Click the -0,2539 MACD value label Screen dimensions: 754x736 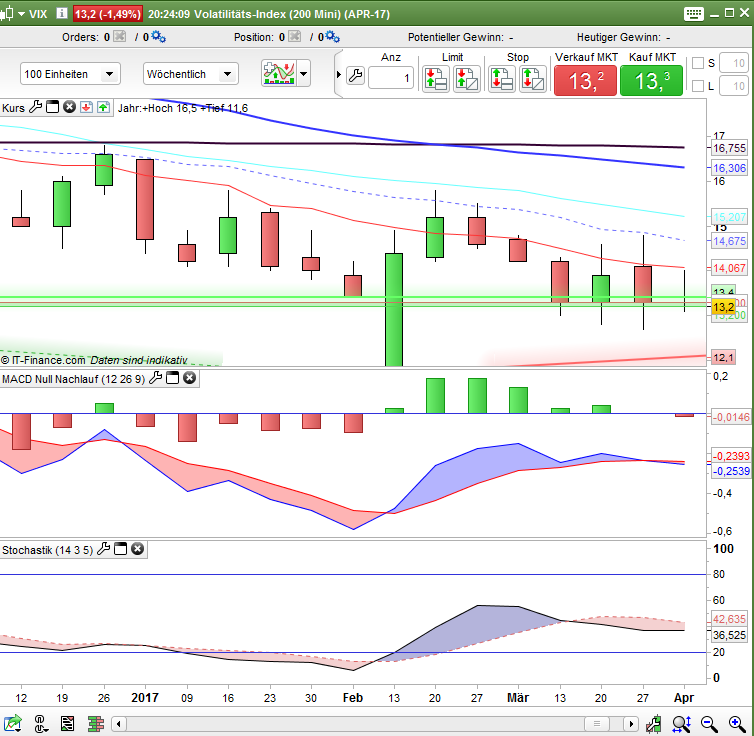click(x=731, y=471)
